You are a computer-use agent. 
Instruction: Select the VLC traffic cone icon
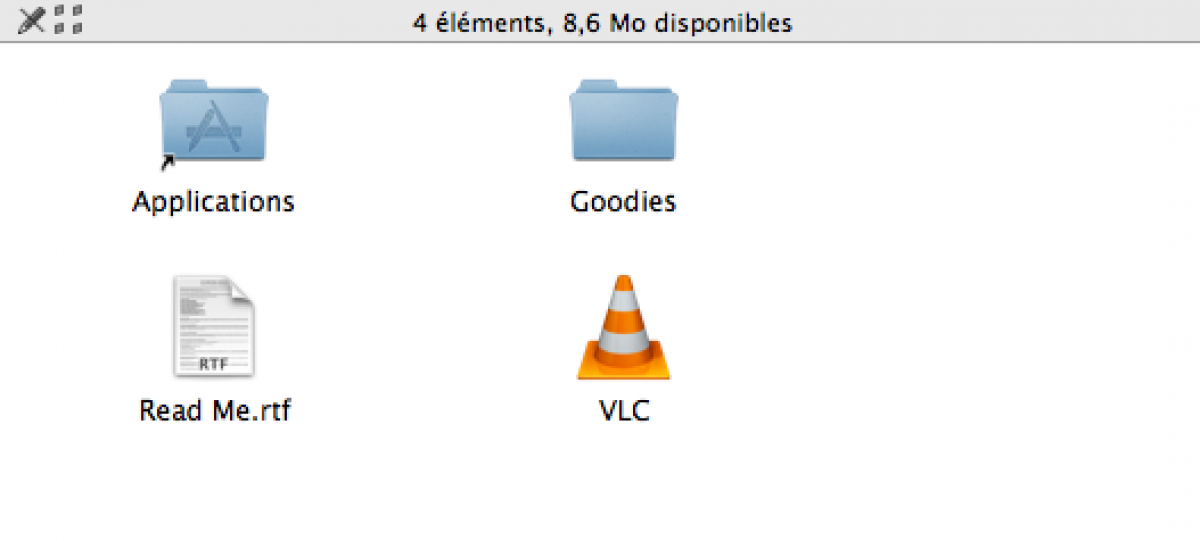(x=624, y=327)
